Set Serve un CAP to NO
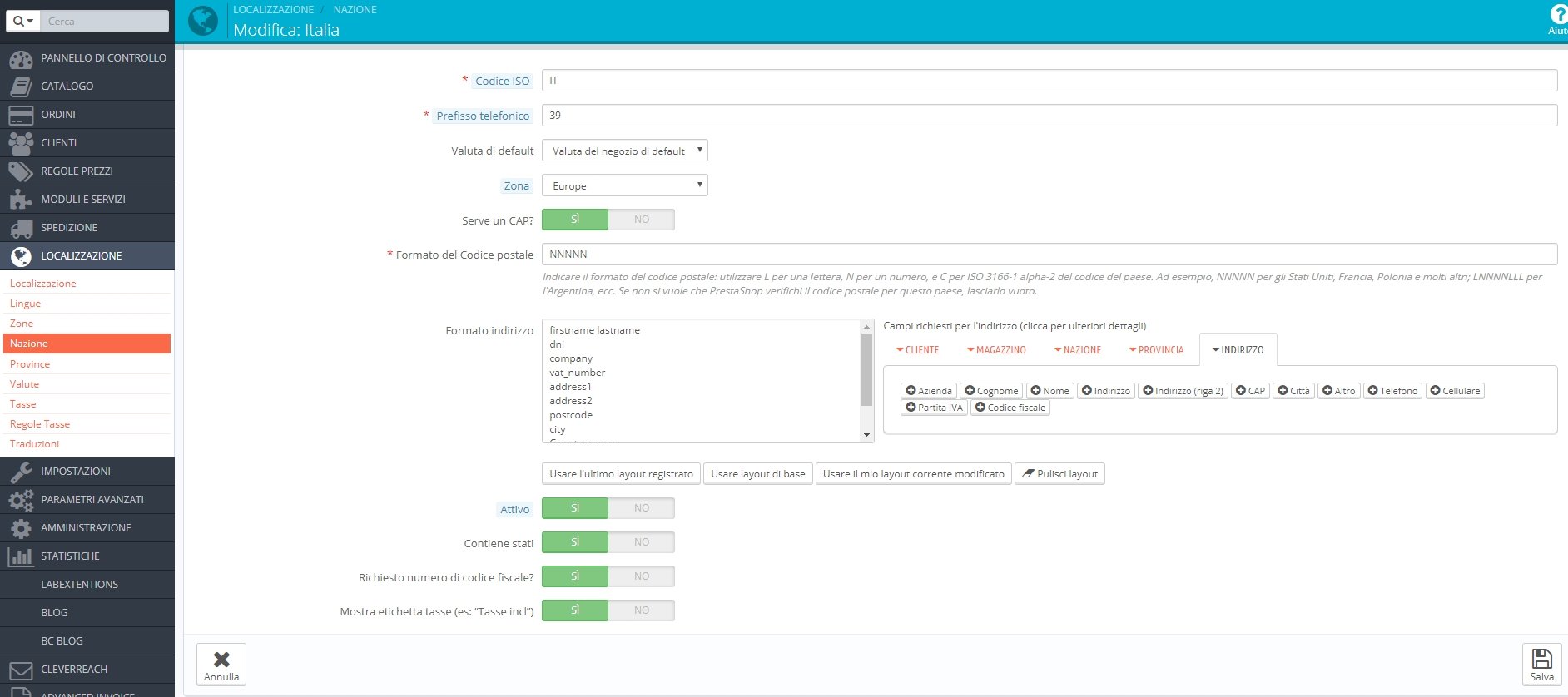This screenshot has width=1568, height=697. [x=642, y=220]
